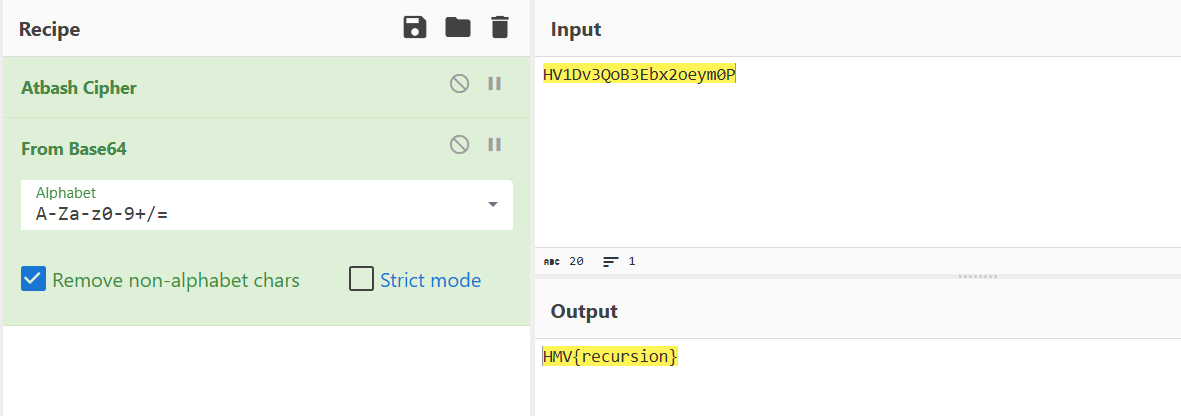Save the current recipe
This screenshot has height=416, width=1181.
point(415,28)
